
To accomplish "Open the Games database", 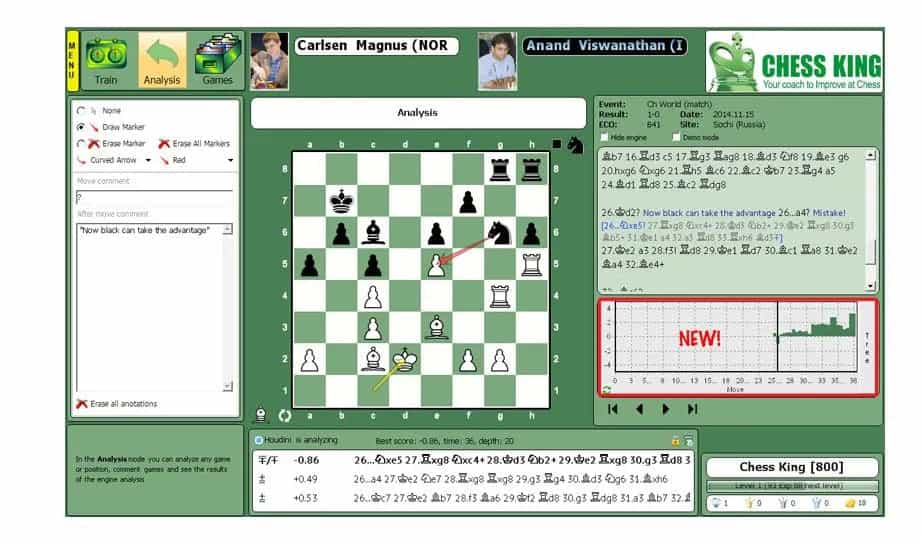I will [x=218, y=61].
